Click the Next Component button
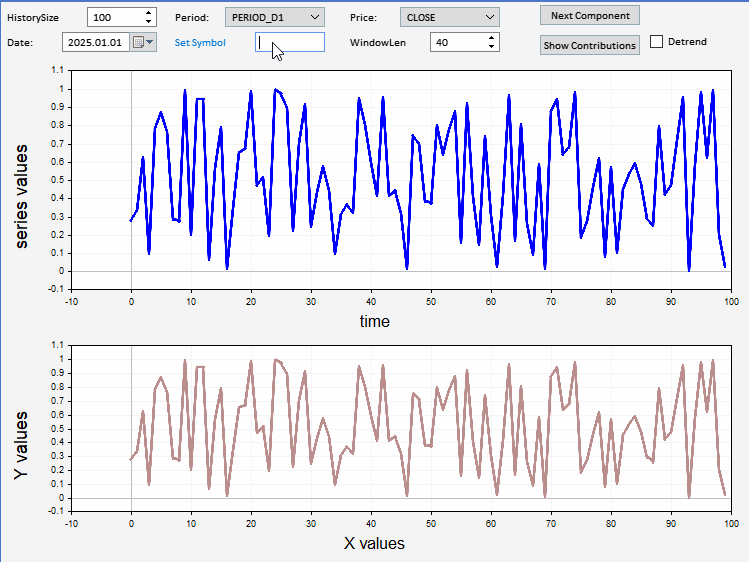 click(590, 15)
